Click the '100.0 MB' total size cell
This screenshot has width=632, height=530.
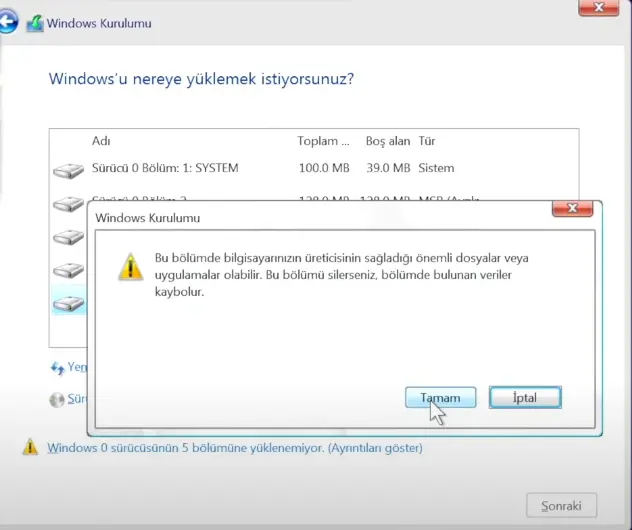(324, 168)
